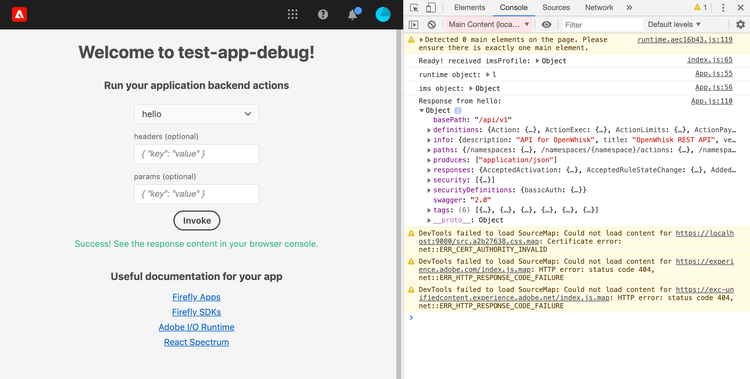Open the index.js:65 source link
The image size is (750, 379).
coord(710,60)
